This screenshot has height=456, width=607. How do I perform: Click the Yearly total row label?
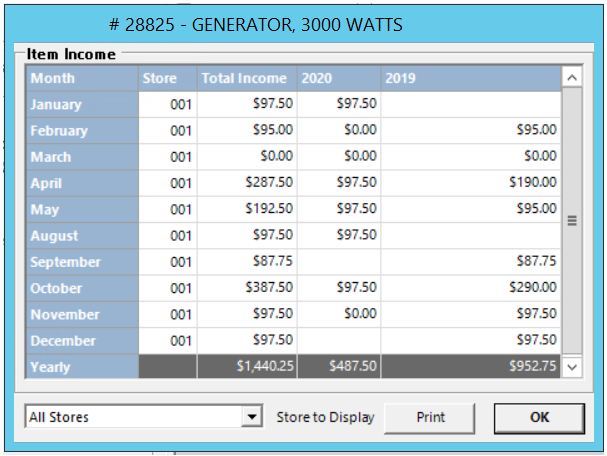tap(82, 367)
